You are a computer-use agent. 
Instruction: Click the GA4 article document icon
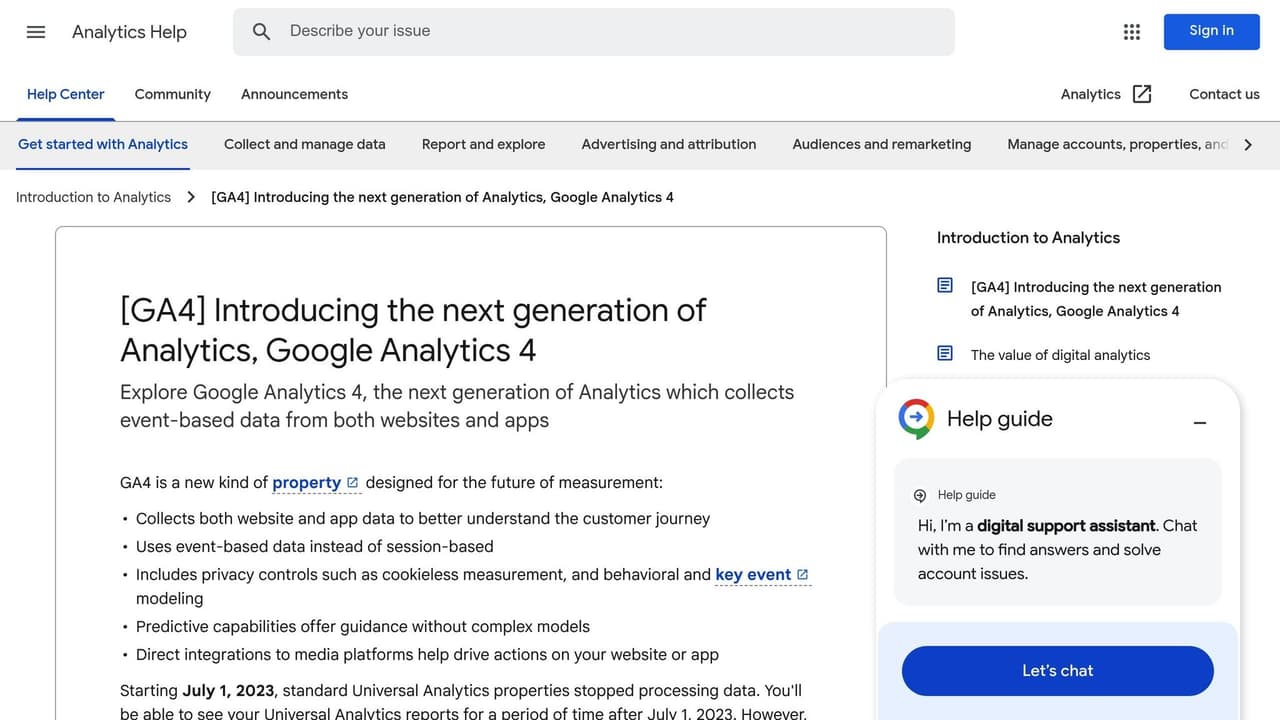coord(945,286)
